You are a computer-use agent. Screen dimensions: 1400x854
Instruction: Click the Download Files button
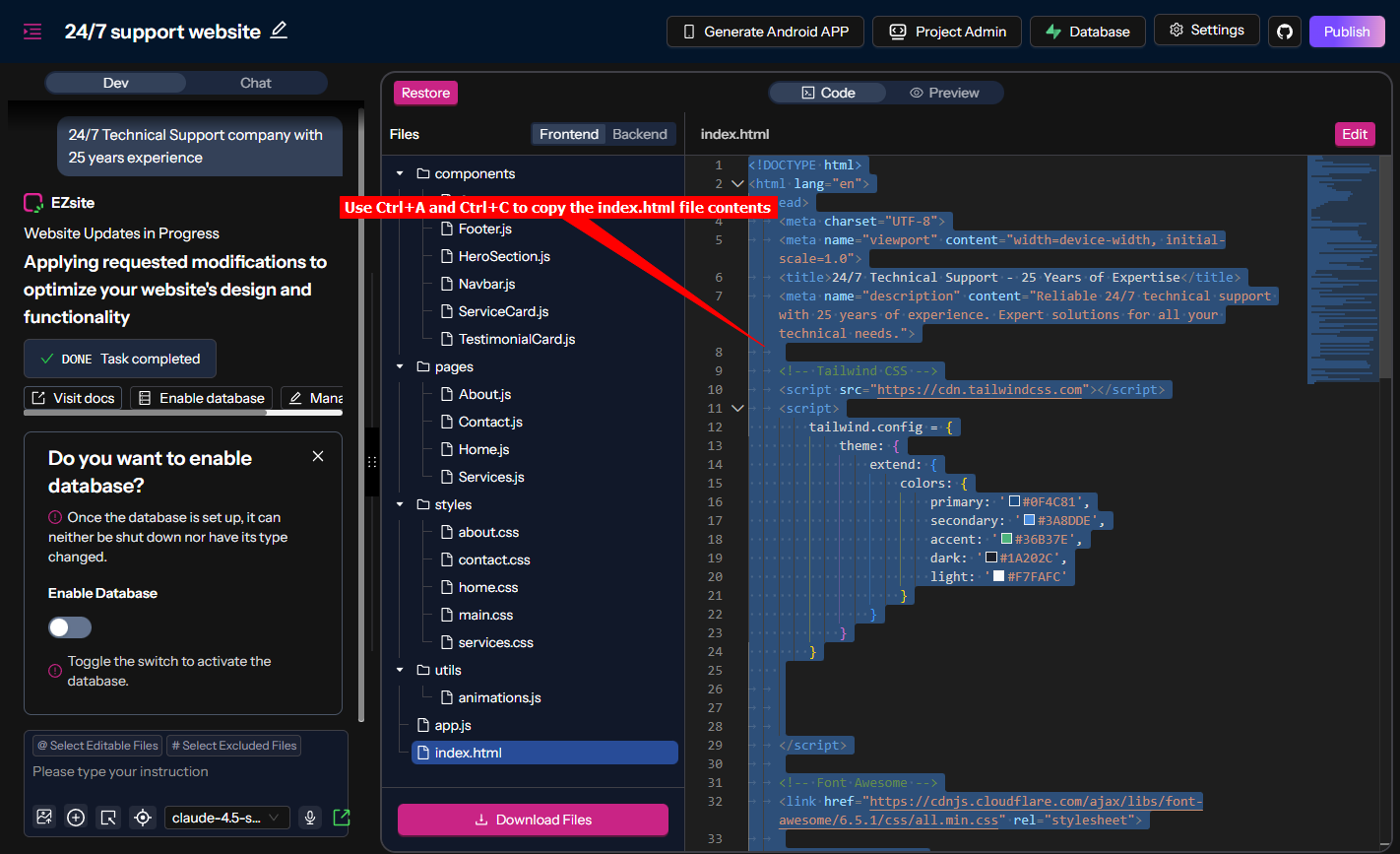coord(533,820)
